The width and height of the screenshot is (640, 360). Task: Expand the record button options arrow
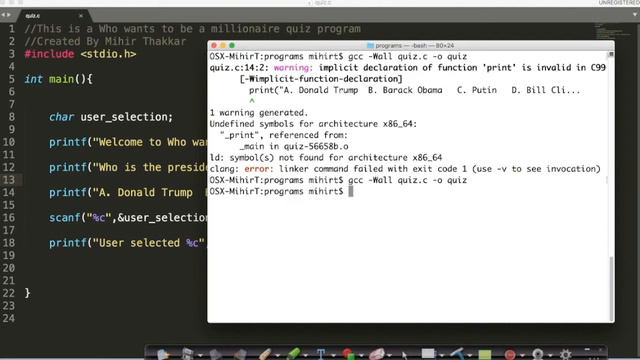click(522, 356)
